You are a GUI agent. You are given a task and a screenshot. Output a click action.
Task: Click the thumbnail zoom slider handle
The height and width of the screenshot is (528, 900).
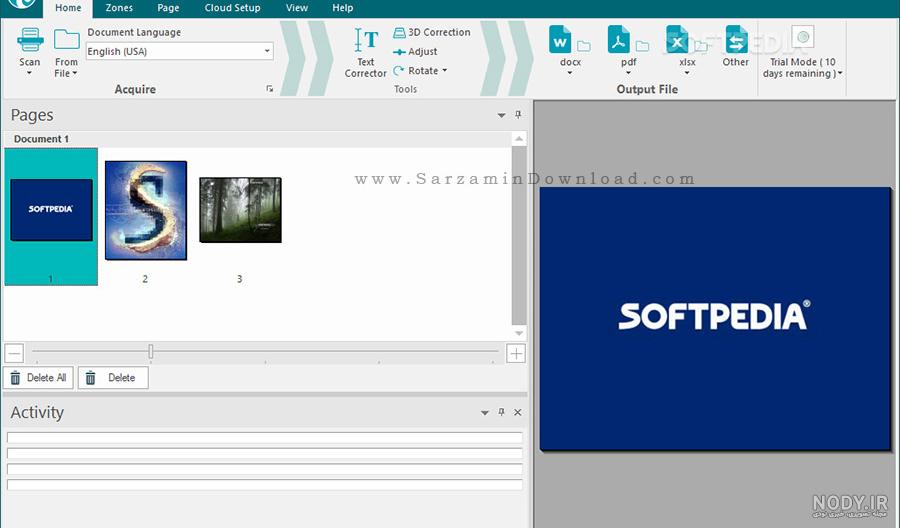[x=150, y=351]
